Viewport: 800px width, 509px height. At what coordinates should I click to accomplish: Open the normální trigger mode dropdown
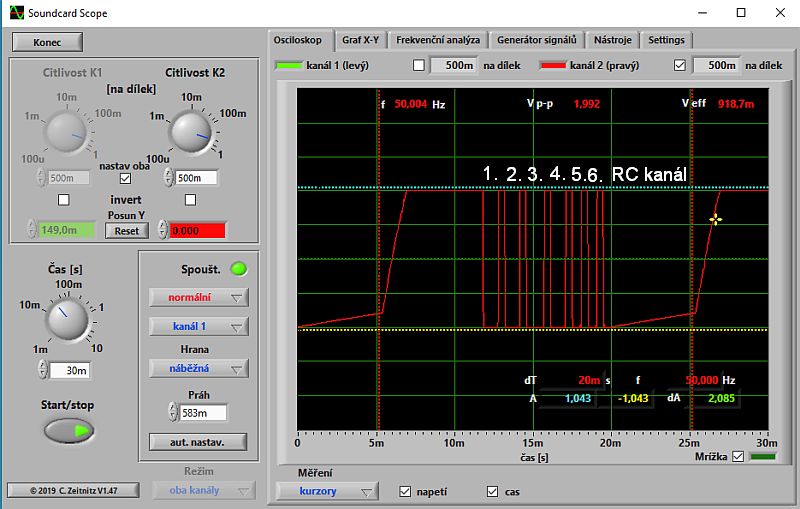198,297
